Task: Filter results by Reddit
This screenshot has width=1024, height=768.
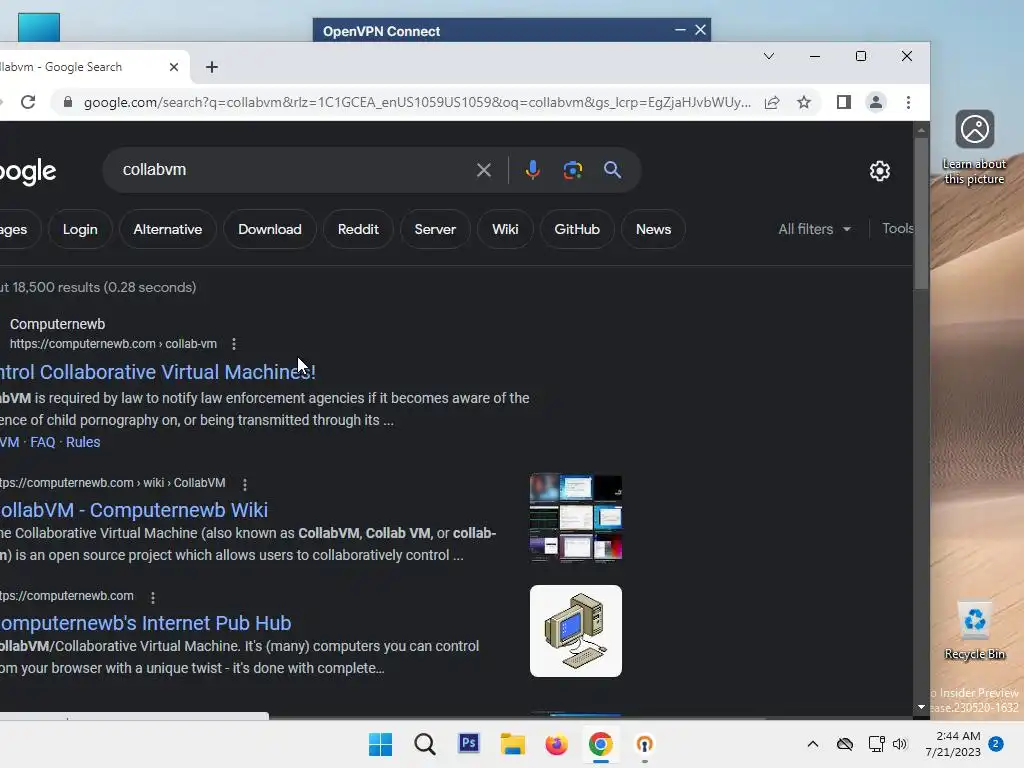Action: click(358, 229)
